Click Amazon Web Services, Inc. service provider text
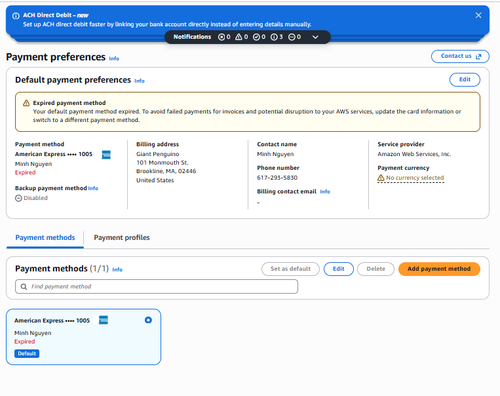Viewport: 500px width, 396px height. pos(414,154)
